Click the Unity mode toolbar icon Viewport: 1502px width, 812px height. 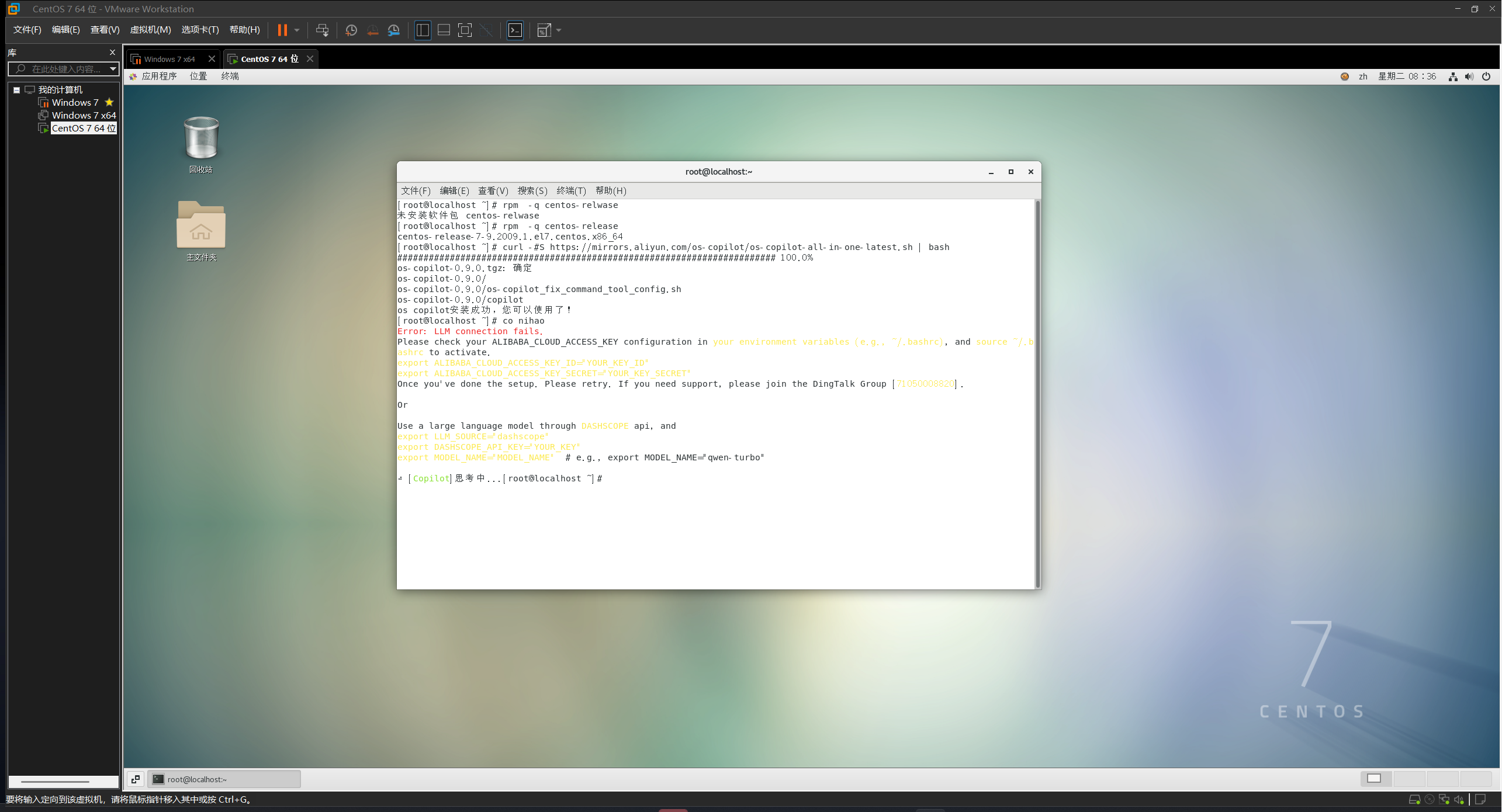(486, 30)
